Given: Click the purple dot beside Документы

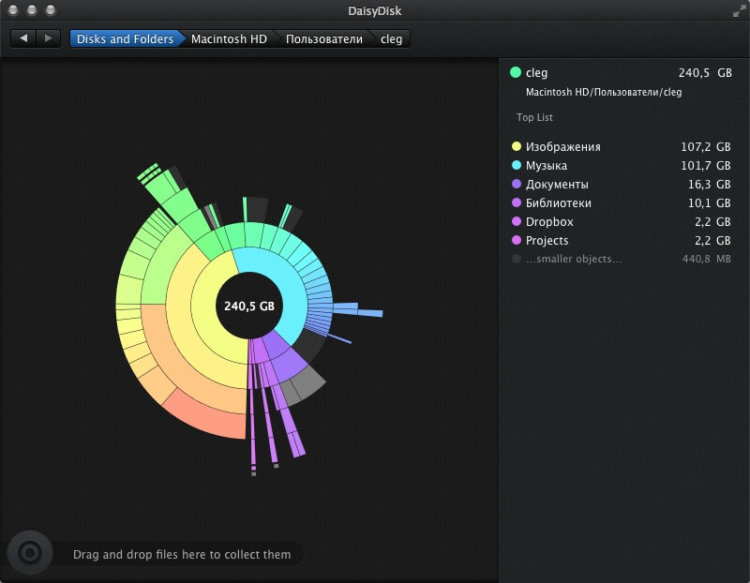Looking at the screenshot, I should pos(516,184).
